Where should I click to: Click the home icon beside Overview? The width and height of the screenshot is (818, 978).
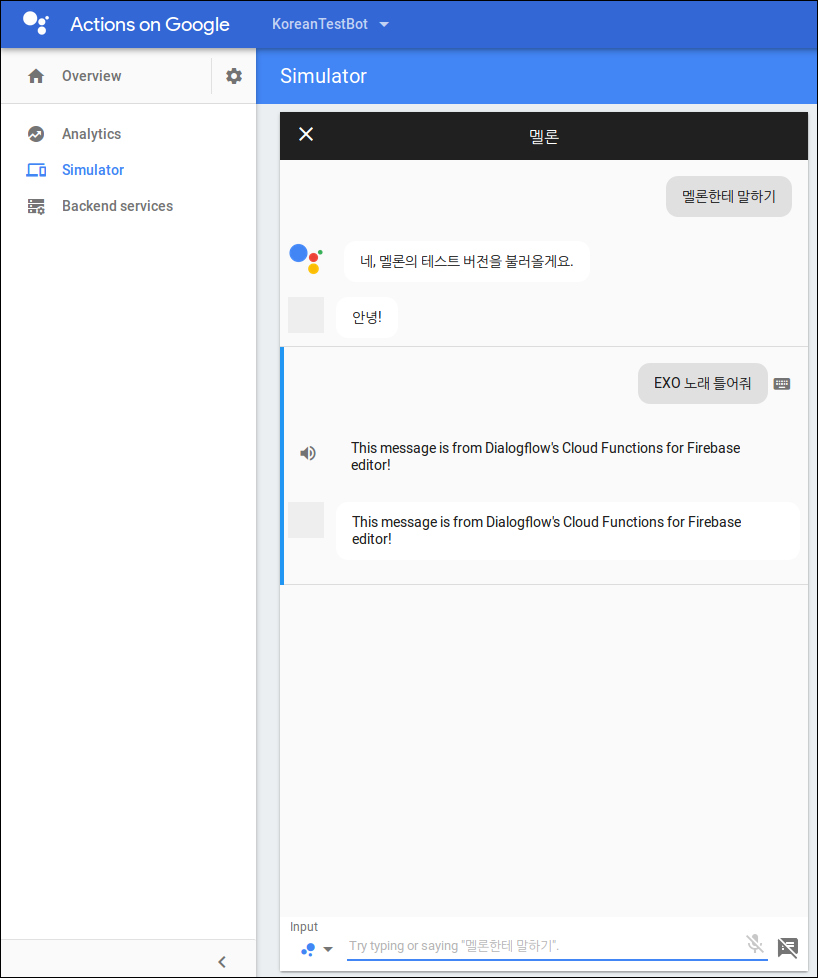click(x=36, y=76)
